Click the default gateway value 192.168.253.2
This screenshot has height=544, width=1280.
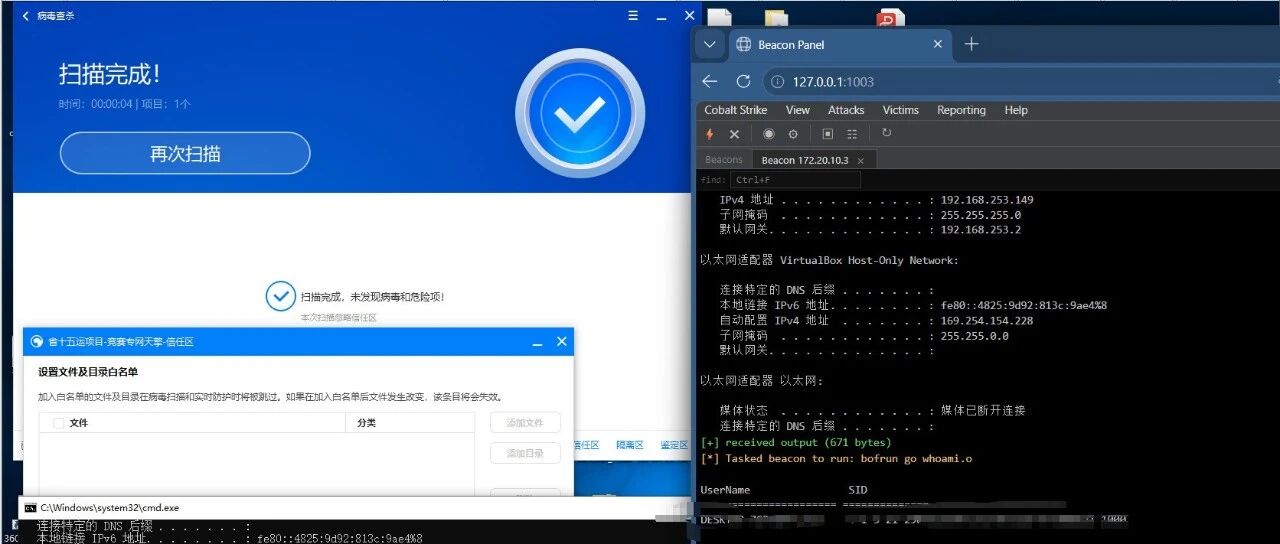pos(980,230)
